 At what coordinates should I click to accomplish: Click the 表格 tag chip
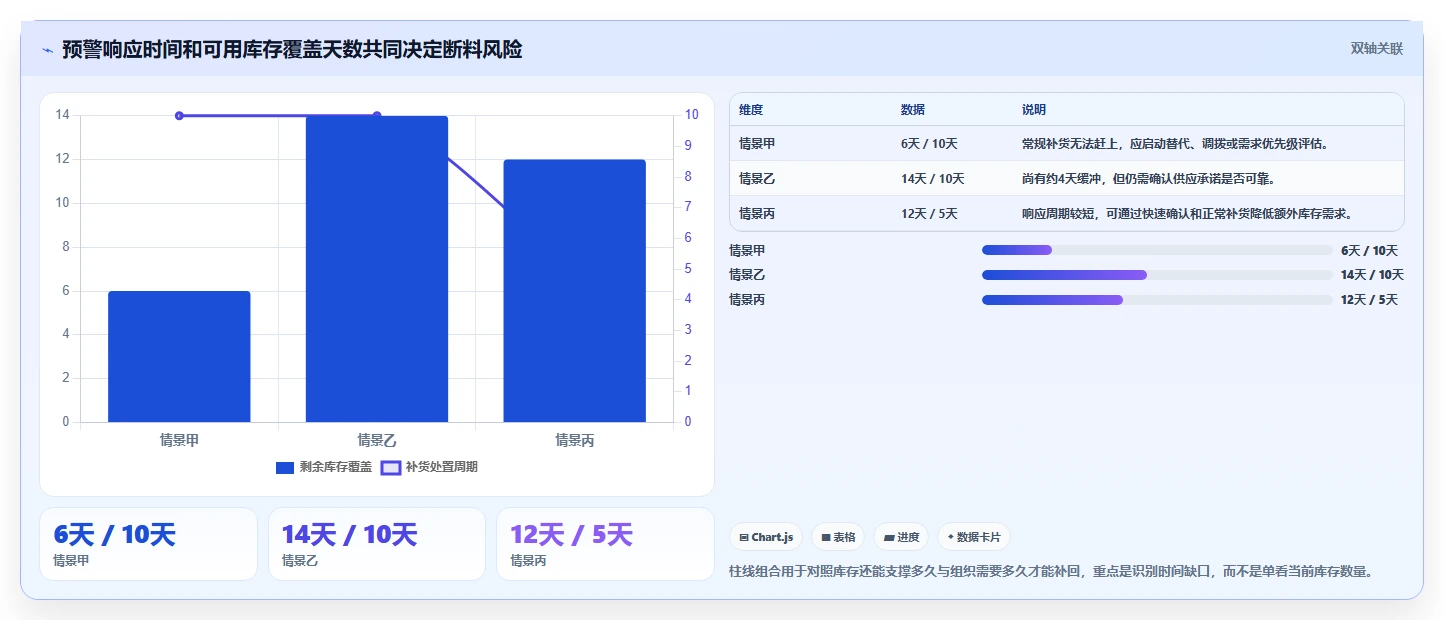[x=838, y=537]
